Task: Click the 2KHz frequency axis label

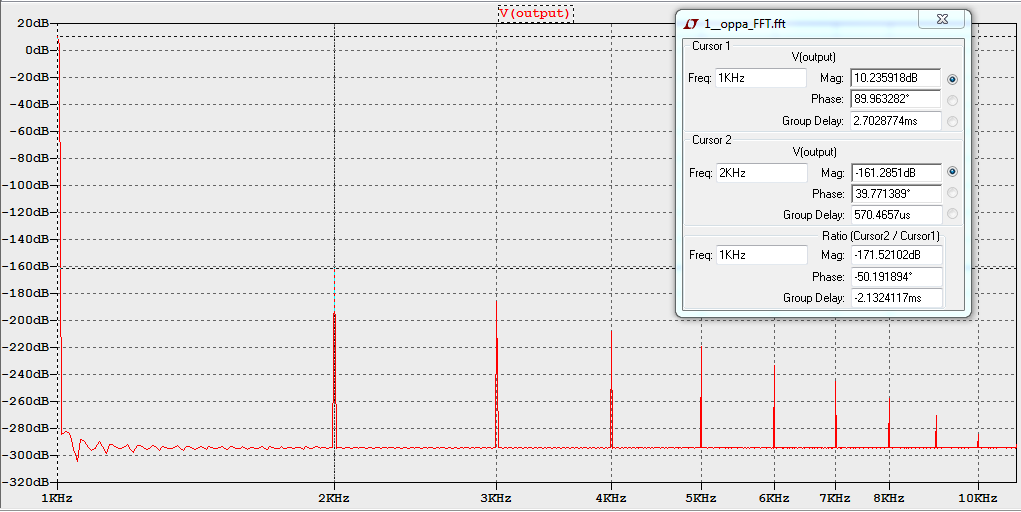Action: (x=334, y=498)
